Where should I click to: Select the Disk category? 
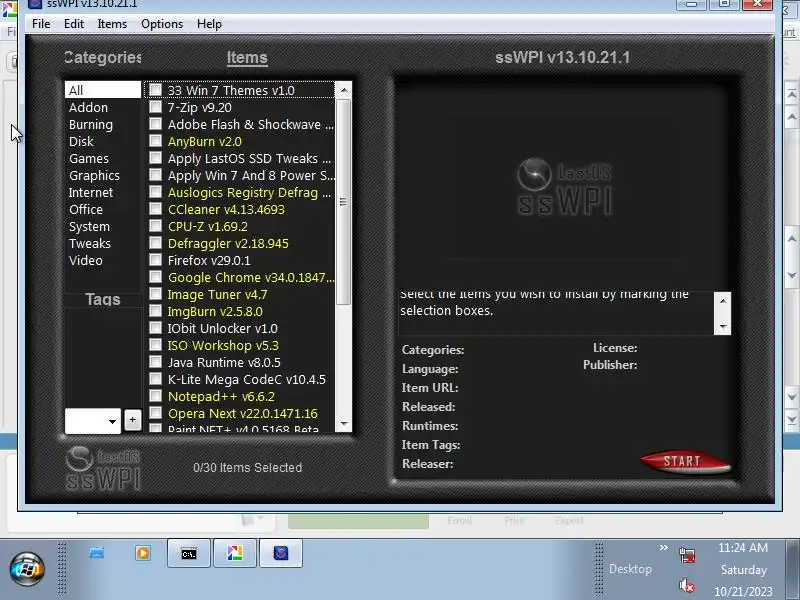pos(103,141)
